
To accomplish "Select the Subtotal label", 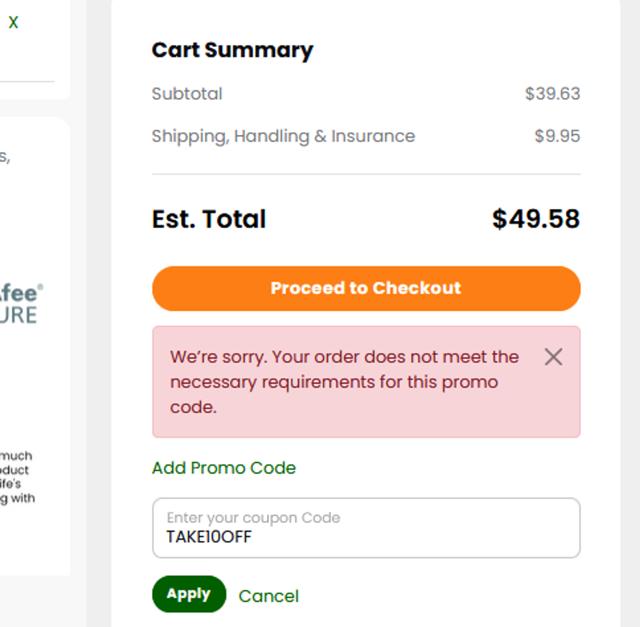I will 187,94.
